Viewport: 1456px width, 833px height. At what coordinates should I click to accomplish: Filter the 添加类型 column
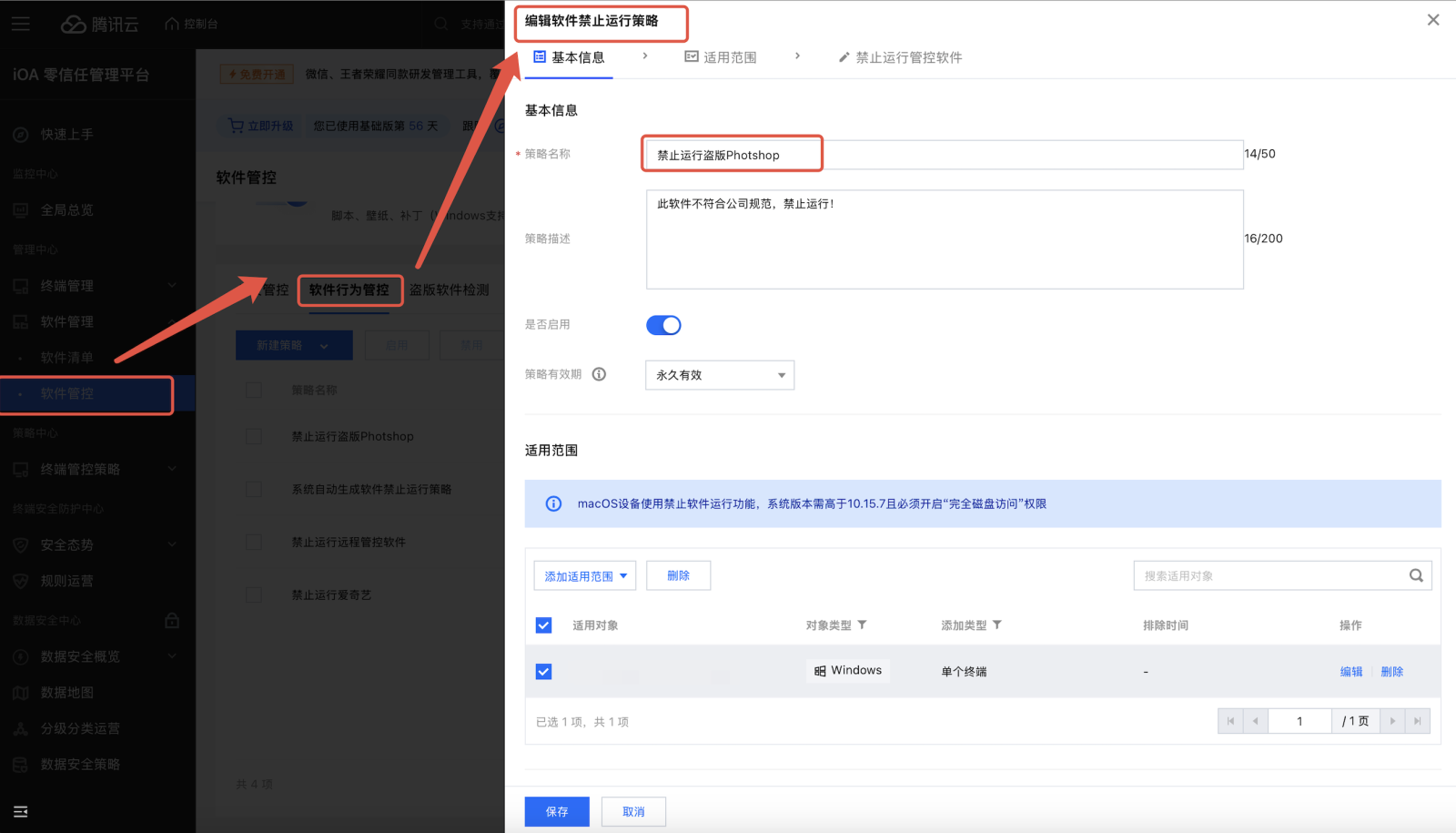coord(997,625)
